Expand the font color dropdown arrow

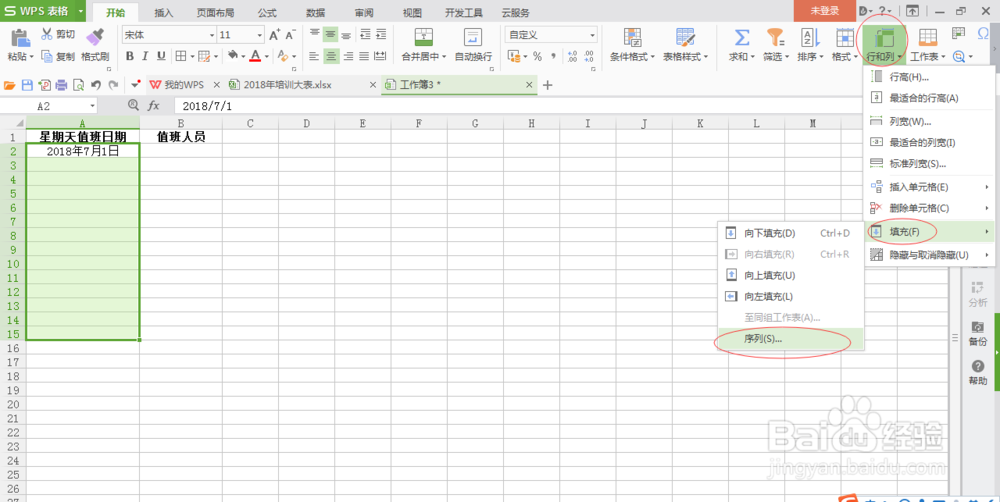266,57
